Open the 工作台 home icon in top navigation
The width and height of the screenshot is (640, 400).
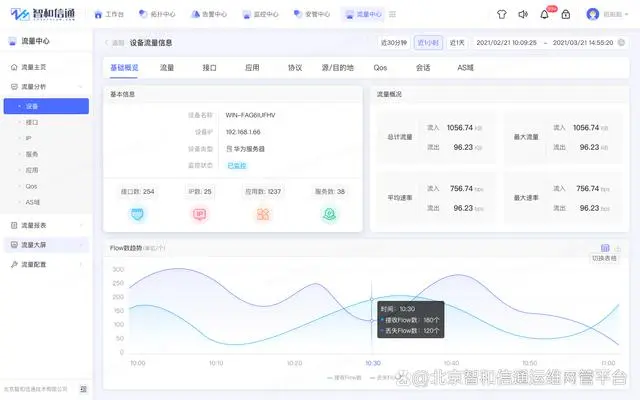[98, 14]
